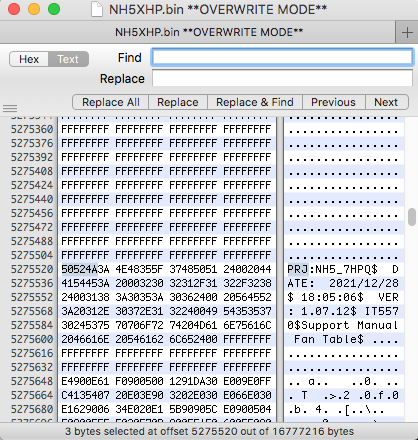The height and width of the screenshot is (440, 418).
Task: Click hex value 24003138 in row 5275552
Action: pyautogui.click(x=85, y=297)
